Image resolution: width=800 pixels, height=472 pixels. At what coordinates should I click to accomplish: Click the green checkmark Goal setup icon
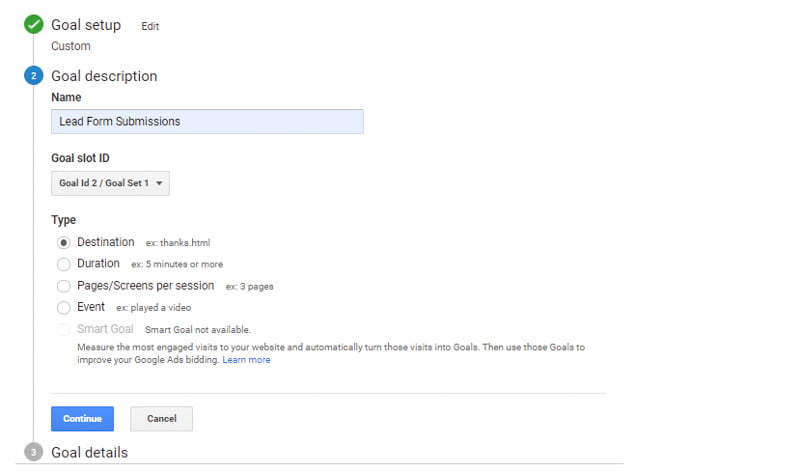[x=33, y=25]
